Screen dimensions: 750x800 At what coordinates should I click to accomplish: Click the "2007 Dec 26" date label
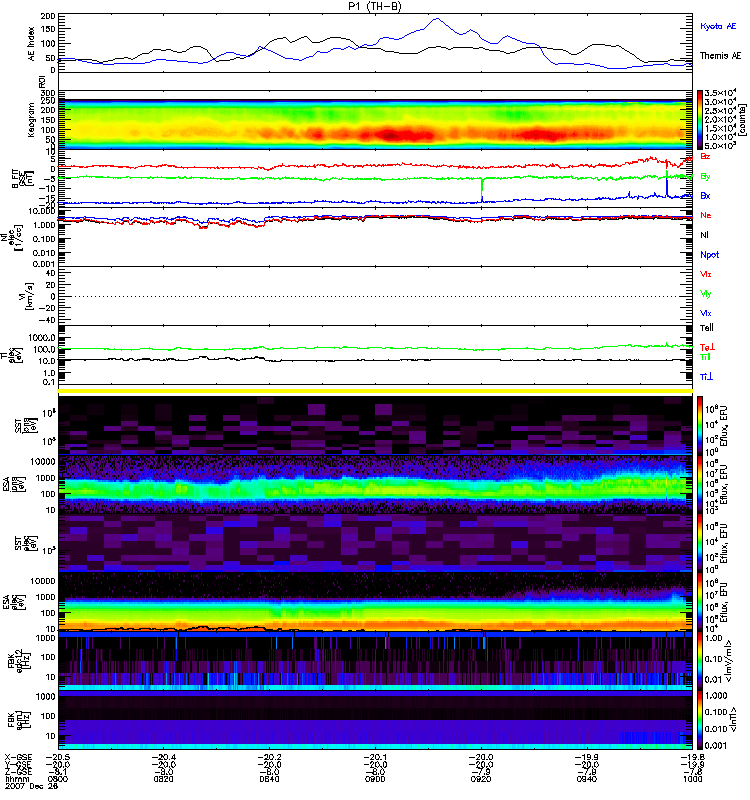(x=32, y=786)
